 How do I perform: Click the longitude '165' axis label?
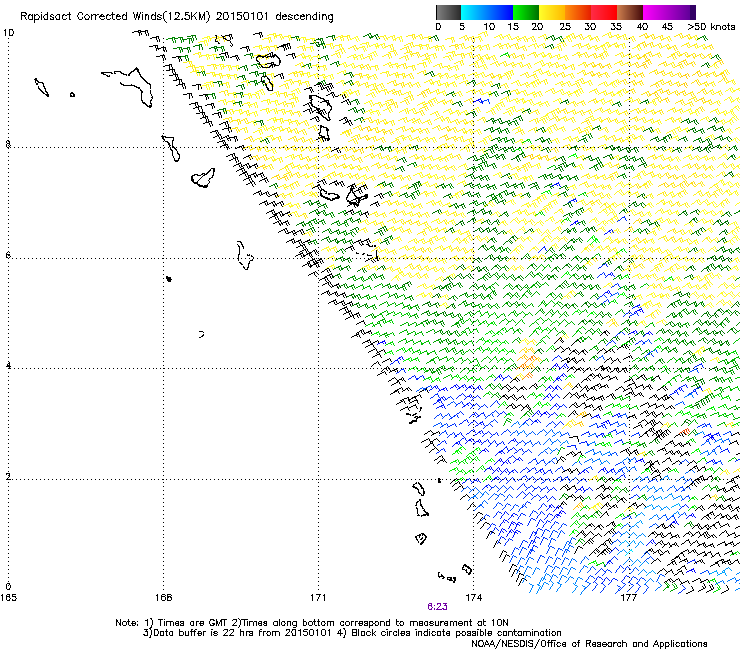coord(8,598)
